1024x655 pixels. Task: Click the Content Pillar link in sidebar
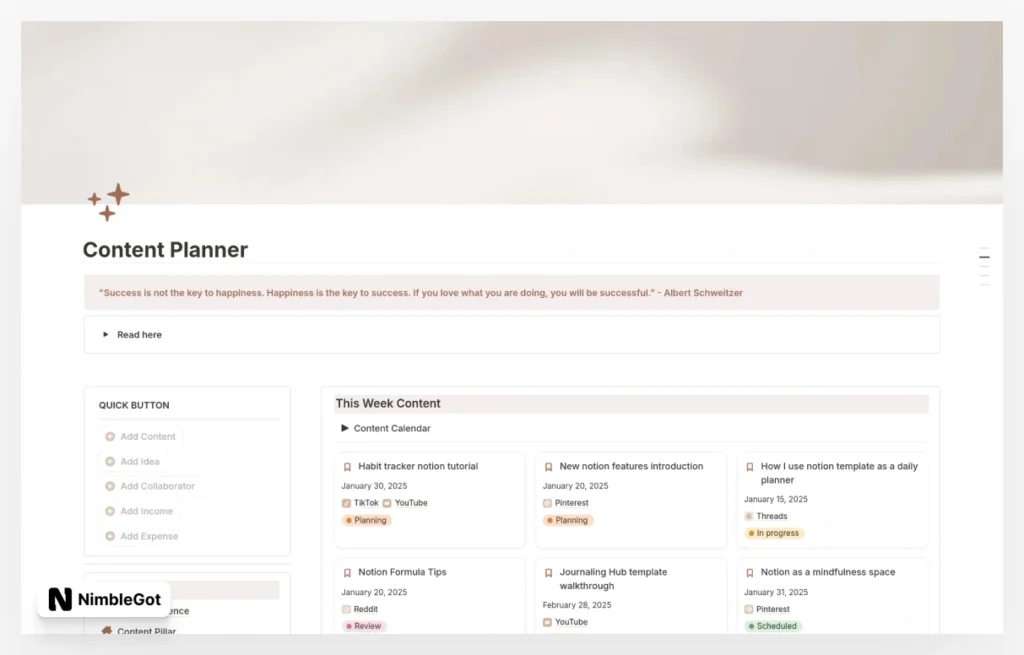(146, 631)
